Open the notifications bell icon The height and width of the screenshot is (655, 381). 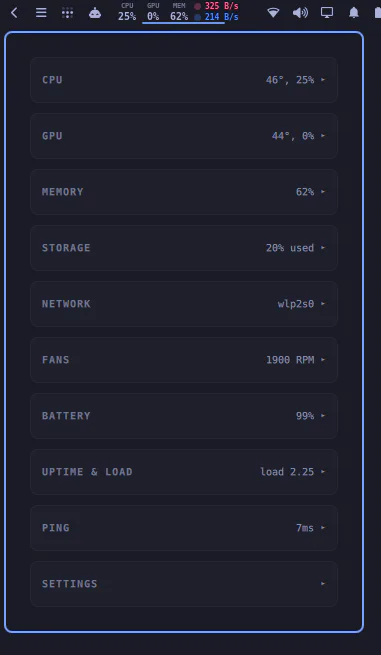(x=354, y=13)
